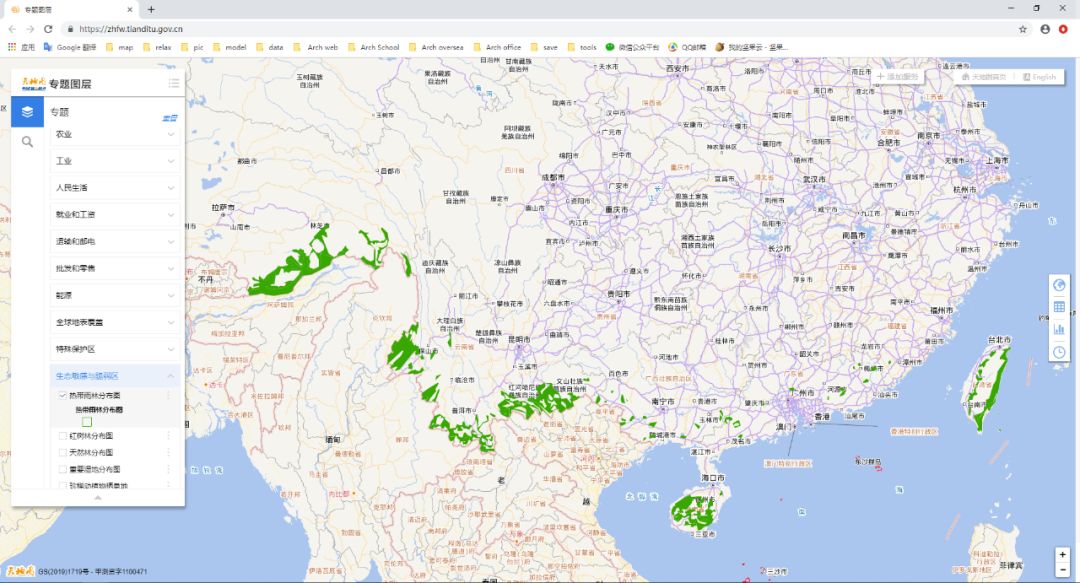Zoom in the map with the plus button
This screenshot has width=1080, height=583.
tap(1062, 555)
